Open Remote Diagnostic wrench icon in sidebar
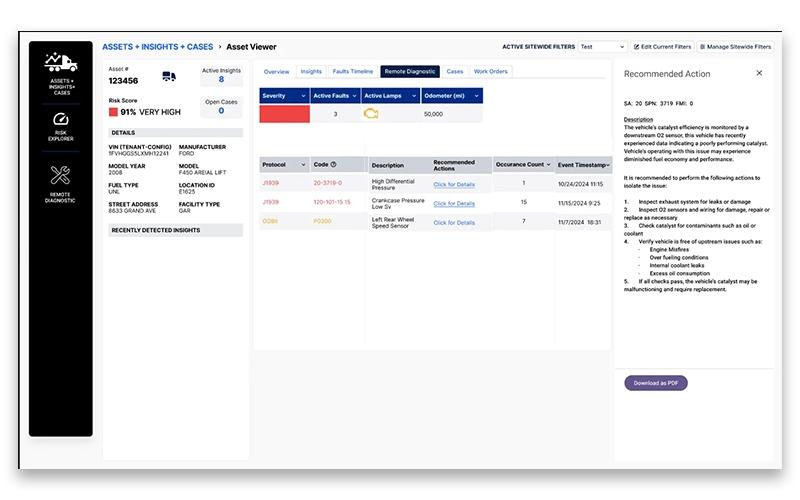800x500 pixels. 60,175
